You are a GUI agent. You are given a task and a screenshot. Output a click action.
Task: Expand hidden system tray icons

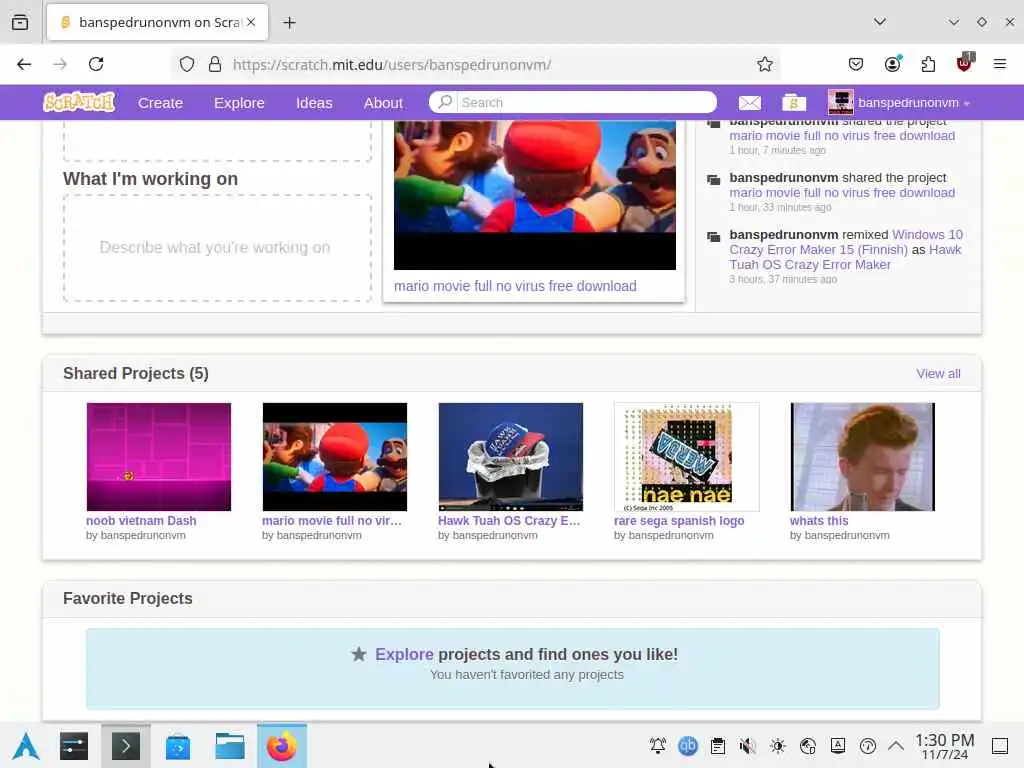click(896, 746)
